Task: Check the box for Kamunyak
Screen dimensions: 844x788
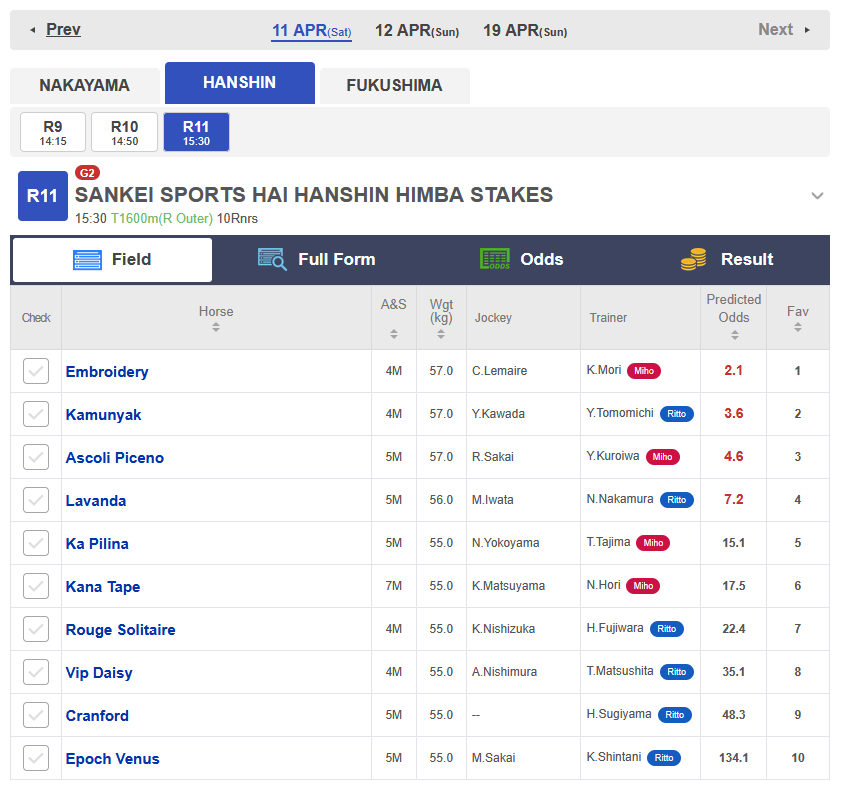Action: (x=36, y=414)
